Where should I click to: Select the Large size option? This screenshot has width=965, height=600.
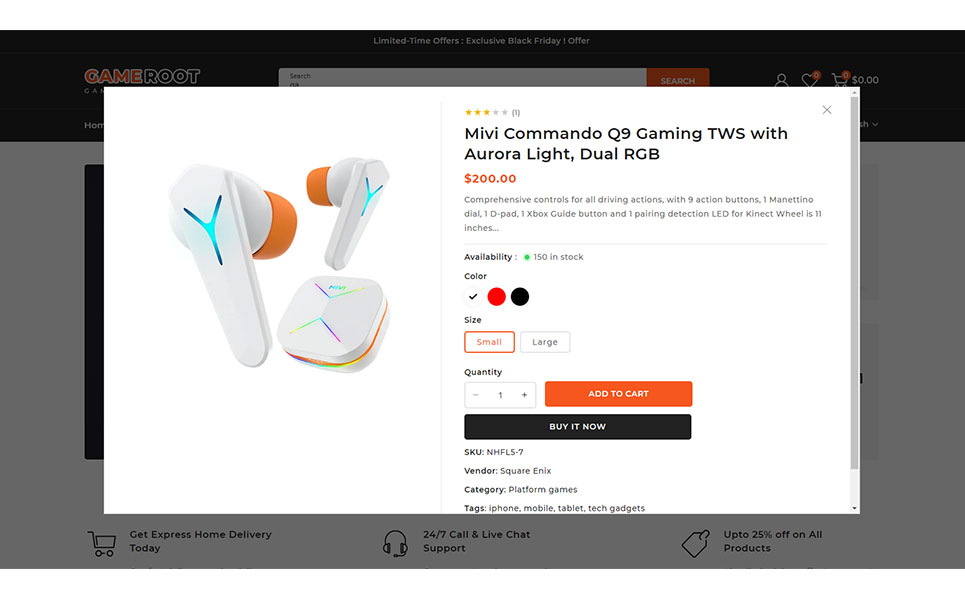pyautogui.click(x=545, y=342)
